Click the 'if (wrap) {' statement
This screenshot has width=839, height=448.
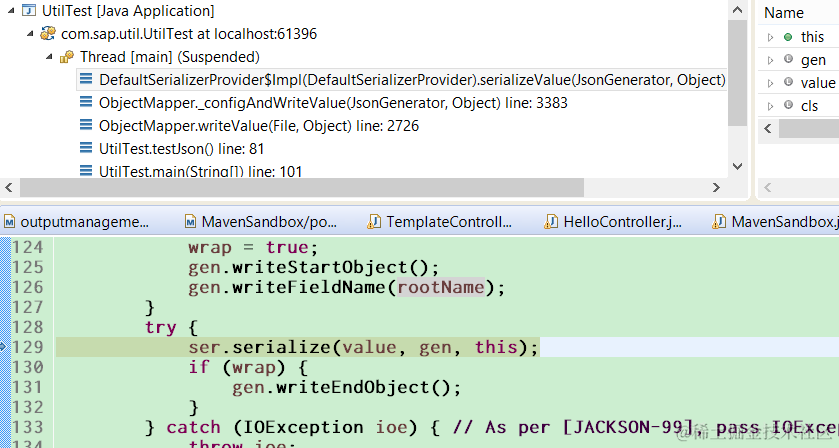click(248, 367)
